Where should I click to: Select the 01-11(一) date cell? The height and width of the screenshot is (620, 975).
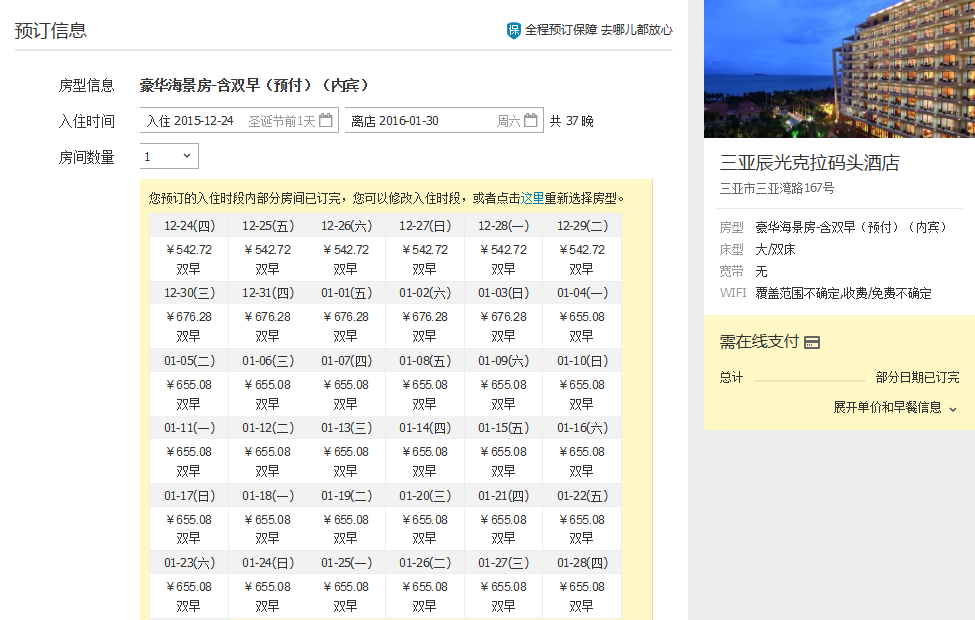coord(189,428)
